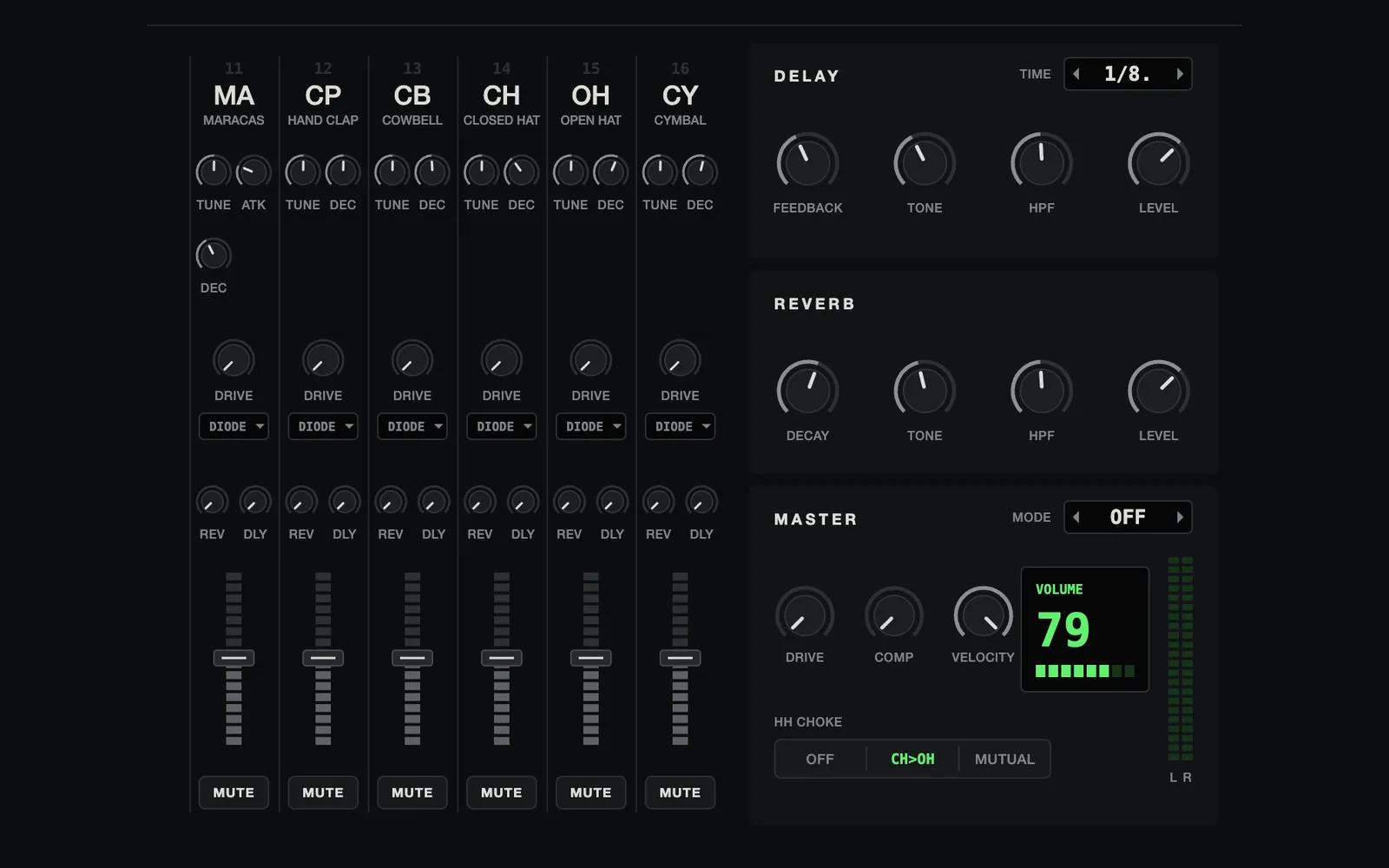
Task: Click the Maracas ATK knob
Action: tap(253, 171)
